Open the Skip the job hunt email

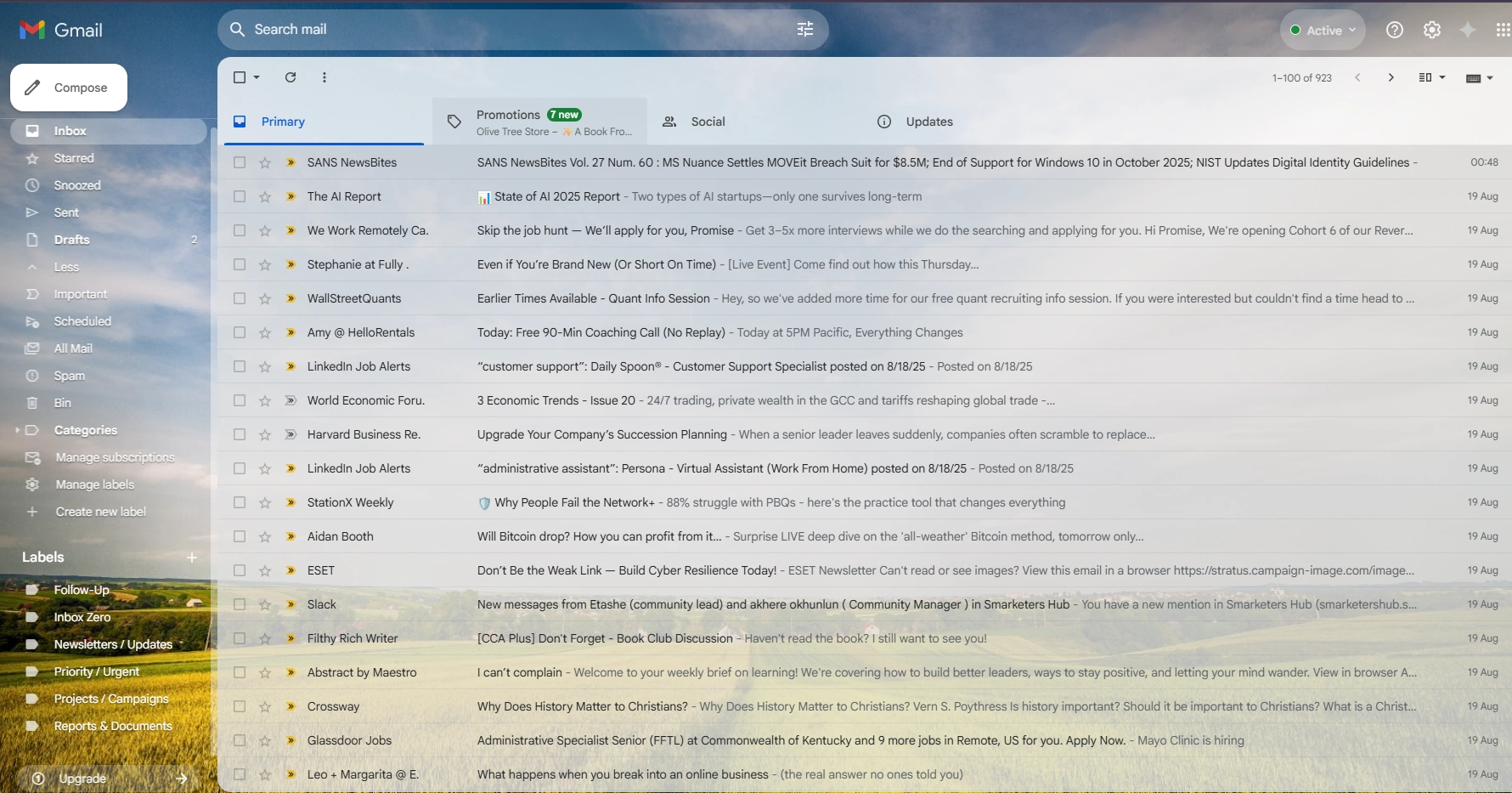(x=865, y=230)
